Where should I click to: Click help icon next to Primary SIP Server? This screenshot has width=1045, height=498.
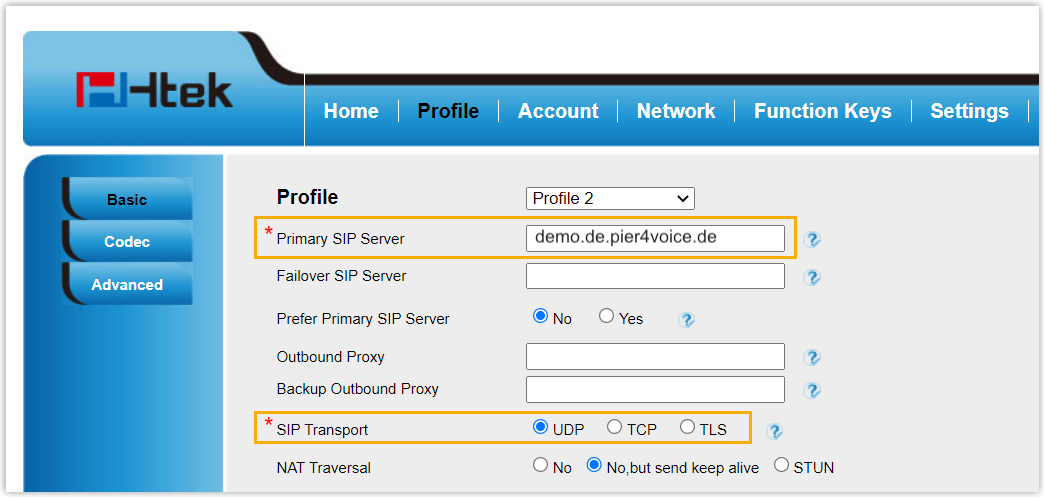(812, 239)
